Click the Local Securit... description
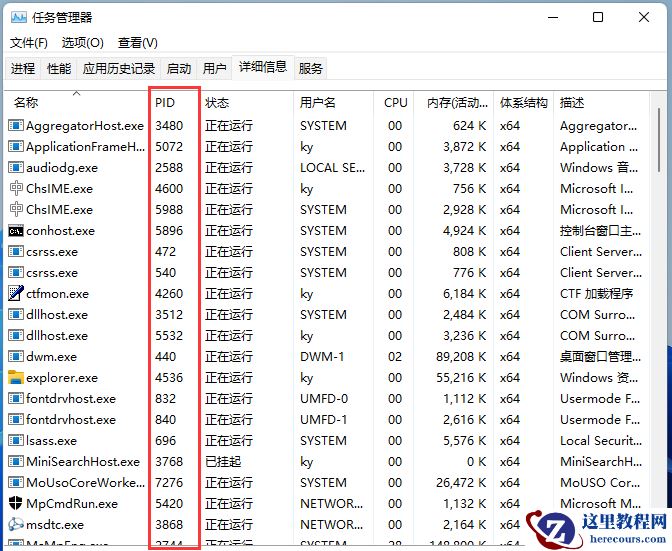The height and width of the screenshot is (551, 672). [x=601, y=440]
